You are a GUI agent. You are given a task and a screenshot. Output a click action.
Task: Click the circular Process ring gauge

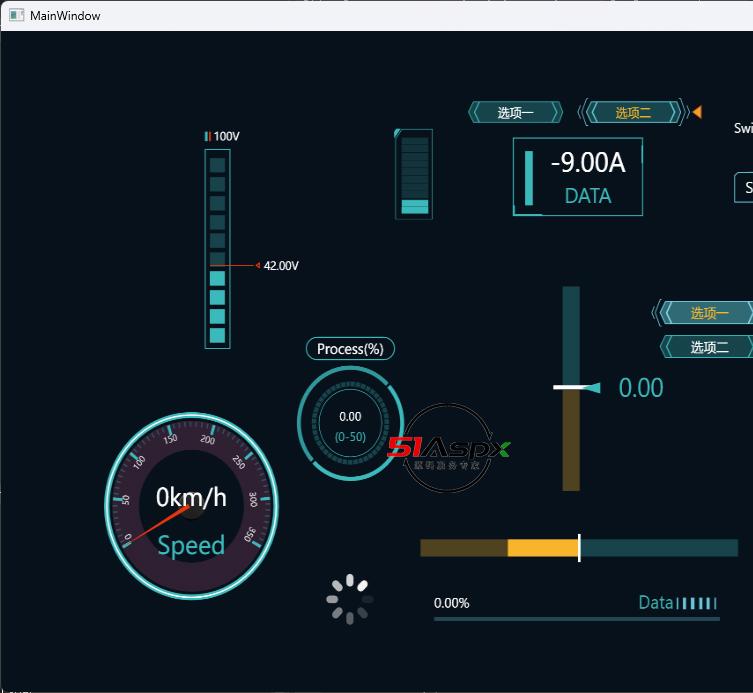click(x=350, y=423)
